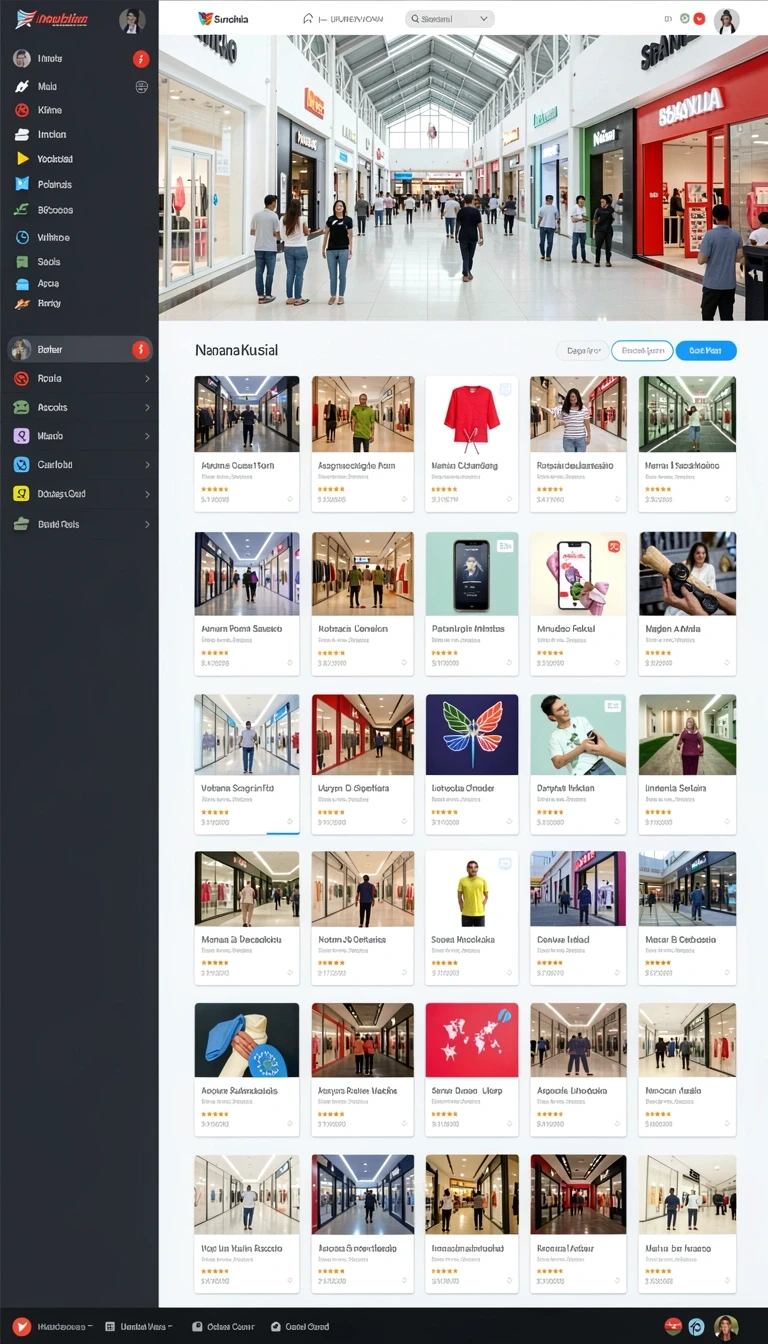Open the red icon in bottom-right tray

pyautogui.click(x=673, y=1326)
